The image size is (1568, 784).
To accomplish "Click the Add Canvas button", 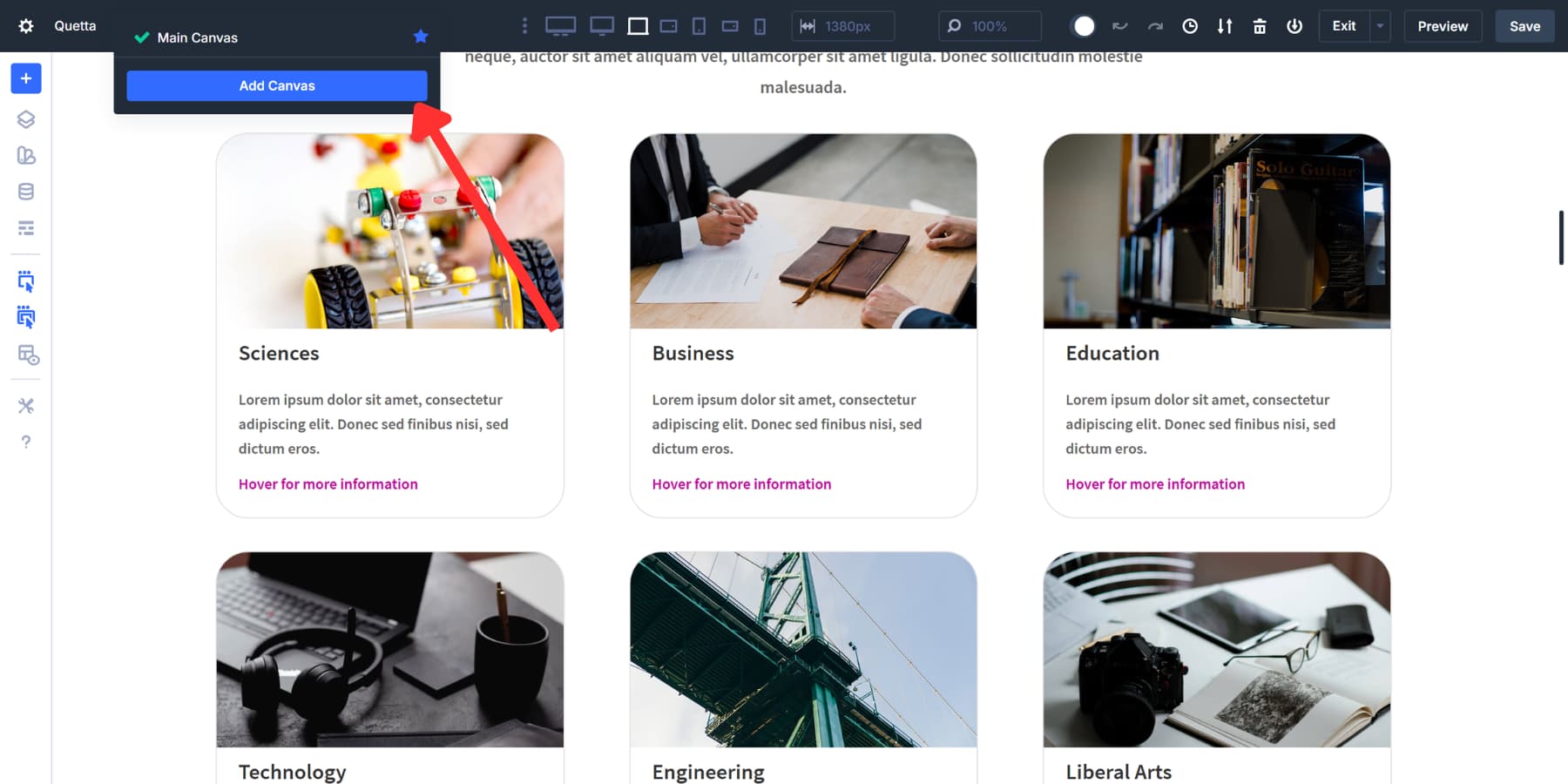I will [x=276, y=85].
